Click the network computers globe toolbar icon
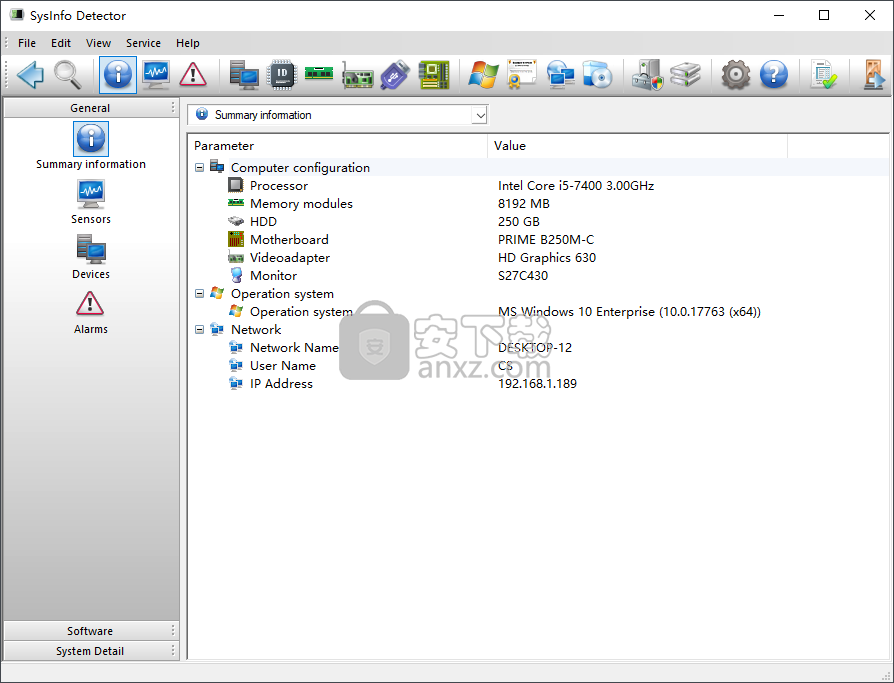This screenshot has height=683, width=894. coord(560,75)
